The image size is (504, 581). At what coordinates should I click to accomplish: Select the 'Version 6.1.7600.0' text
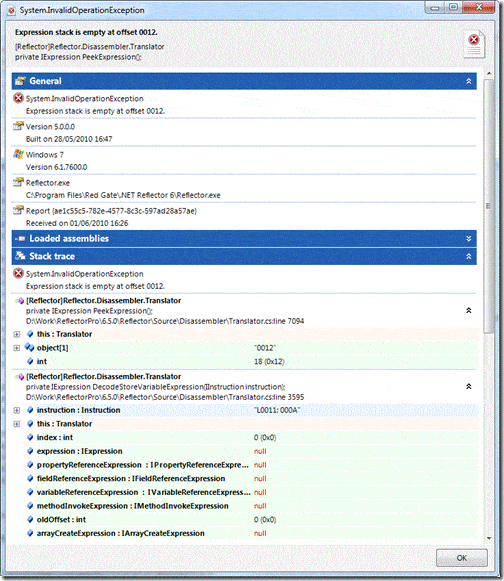(56, 167)
